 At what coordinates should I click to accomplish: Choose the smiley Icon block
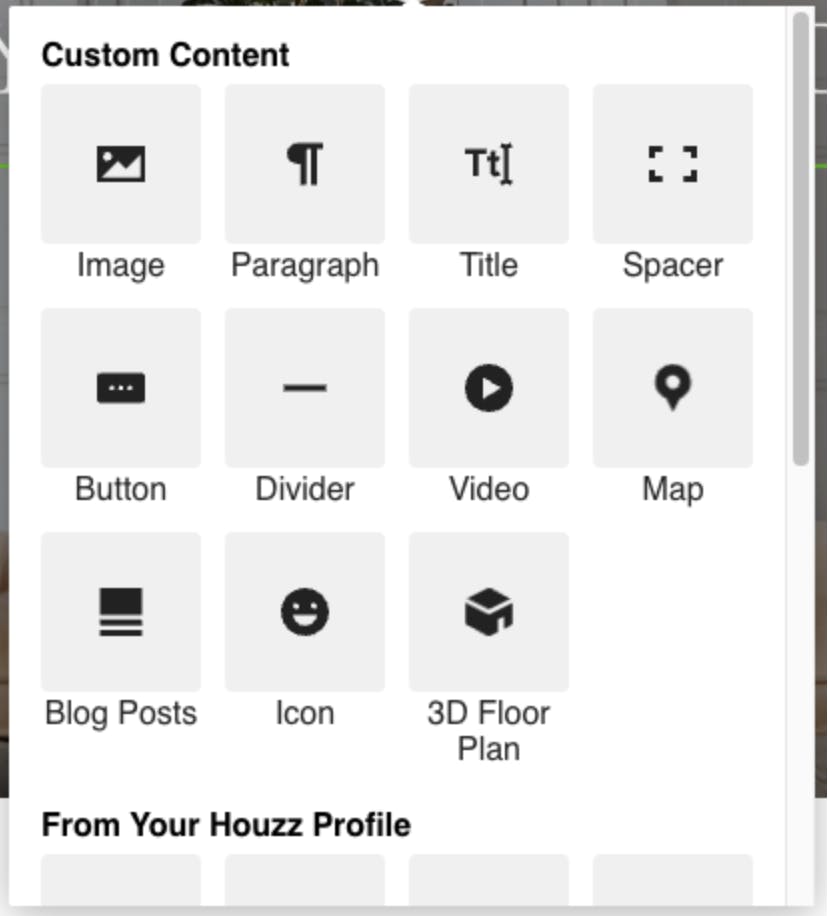point(305,612)
